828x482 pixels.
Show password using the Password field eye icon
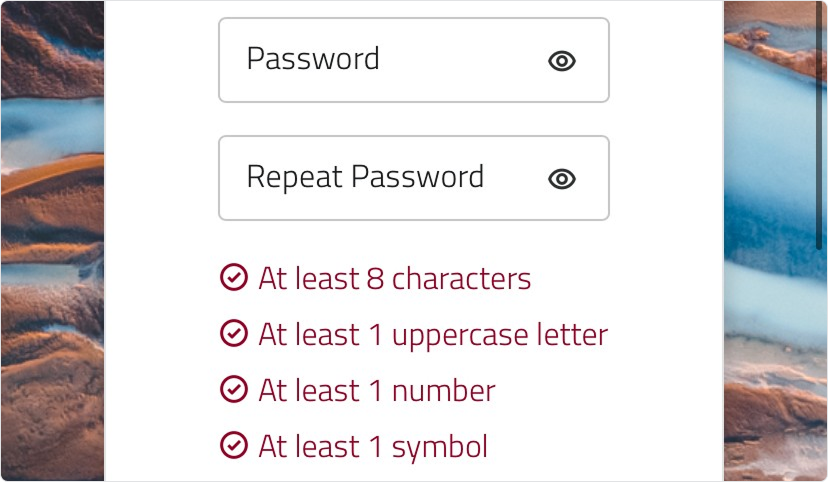[x=562, y=61]
